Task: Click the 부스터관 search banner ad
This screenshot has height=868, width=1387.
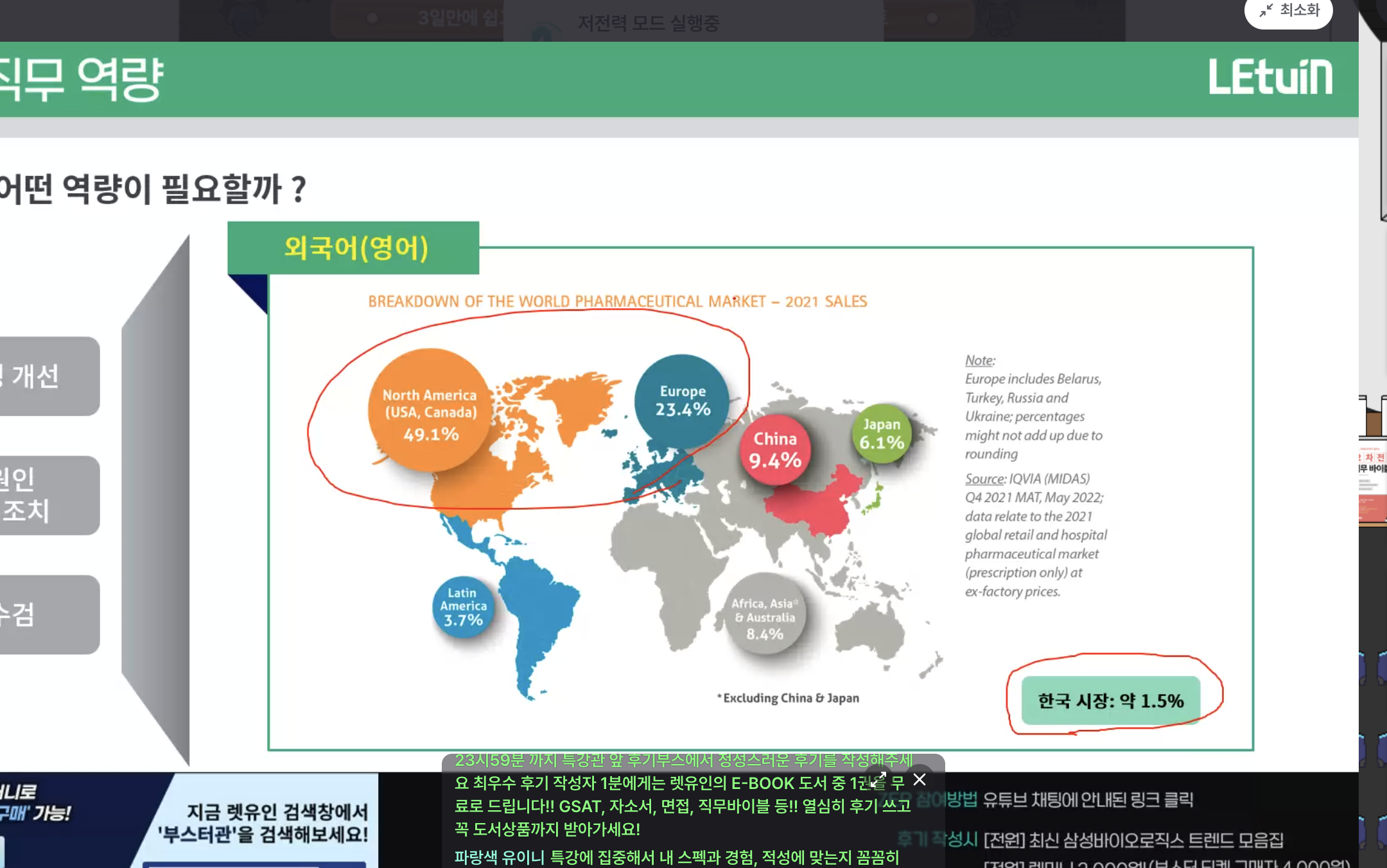Action: 263,823
